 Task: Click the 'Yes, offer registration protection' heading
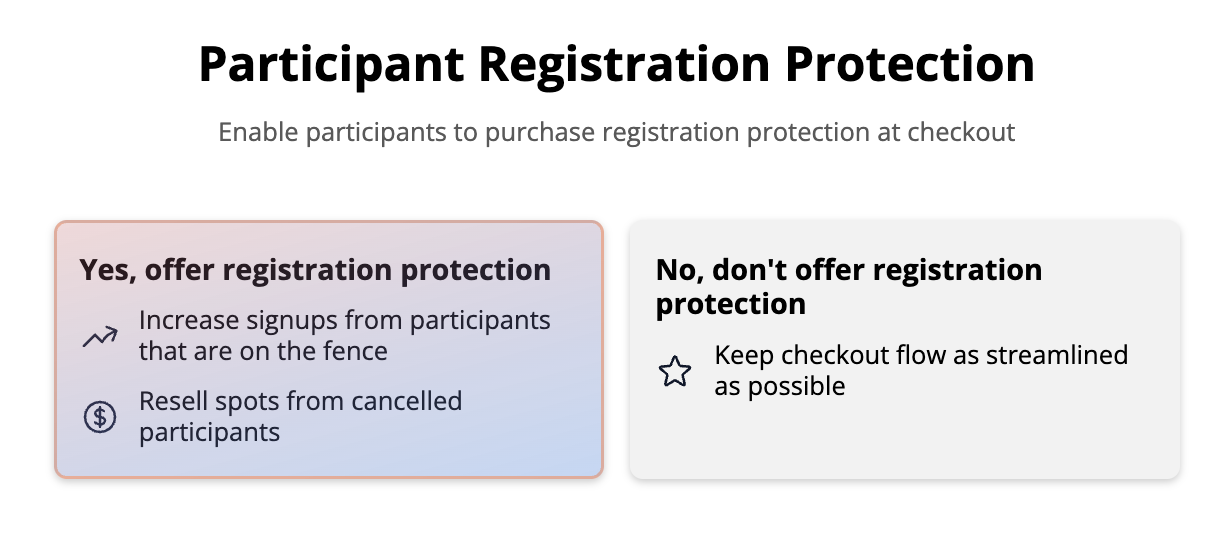point(315,270)
